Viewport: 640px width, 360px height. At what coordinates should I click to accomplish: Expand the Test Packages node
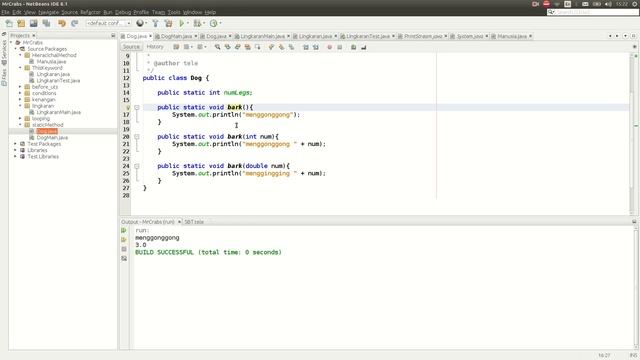point(16,144)
